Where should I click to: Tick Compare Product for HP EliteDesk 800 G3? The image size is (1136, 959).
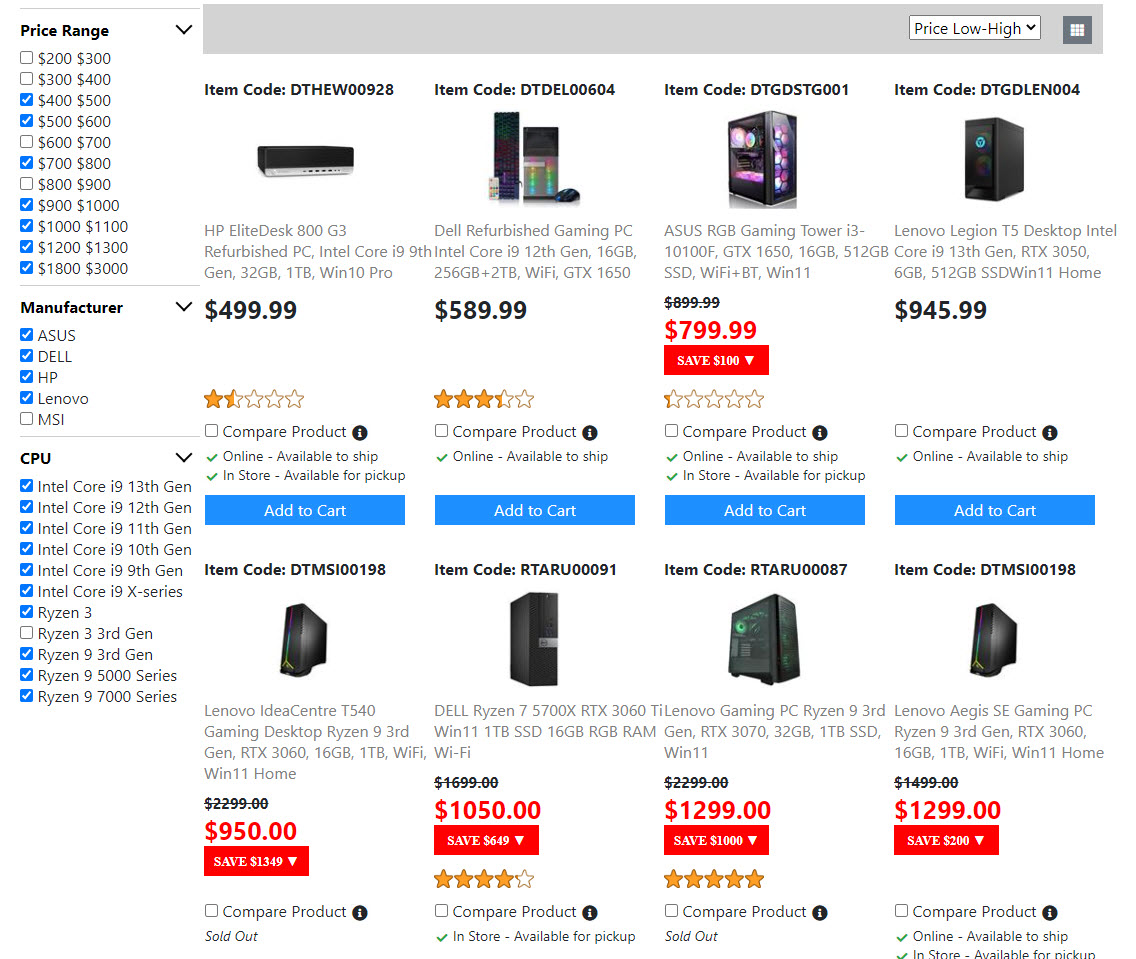pos(212,431)
